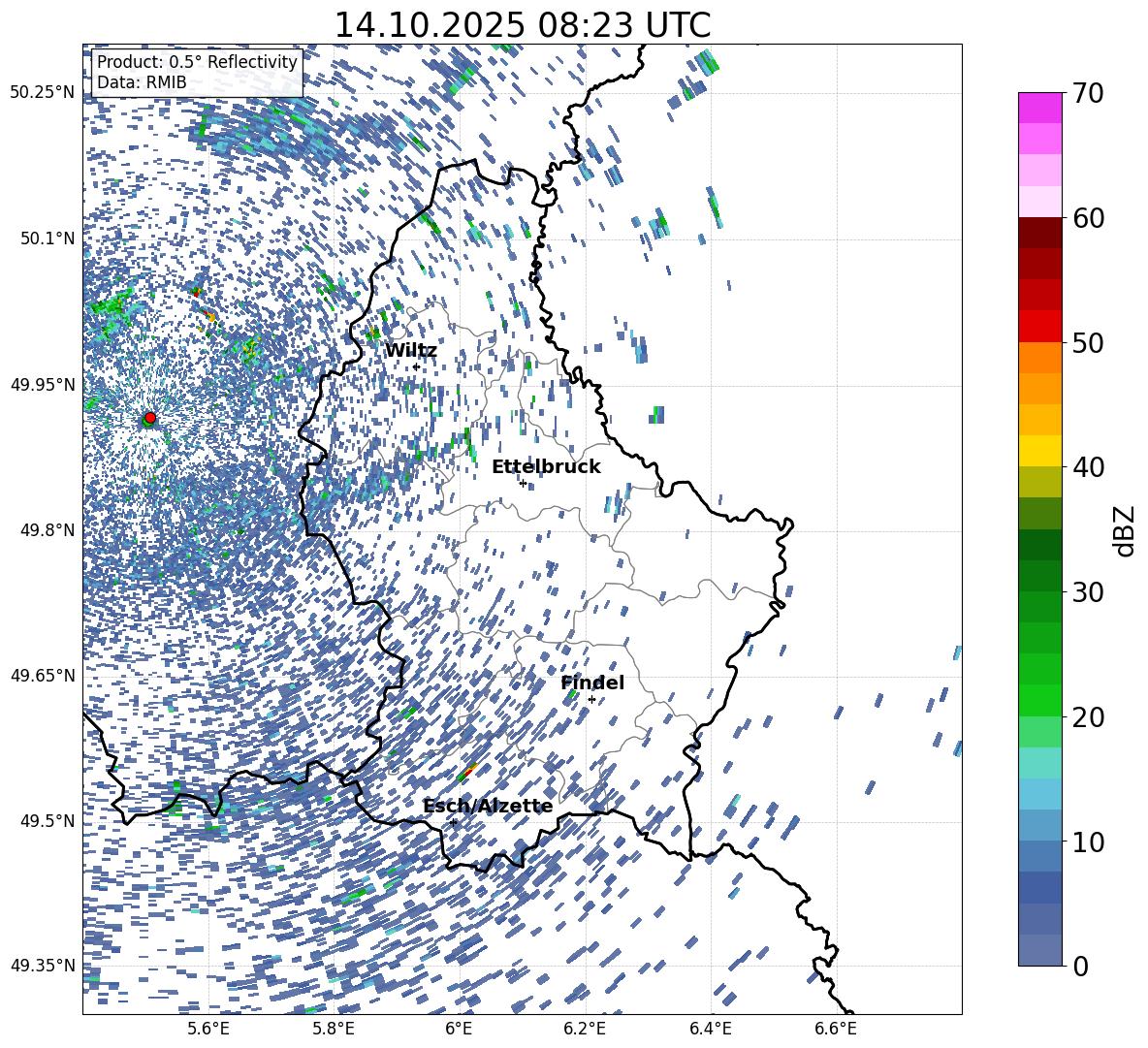
Task: Click the 50.25°N latitude tick label
Action: click(x=41, y=92)
